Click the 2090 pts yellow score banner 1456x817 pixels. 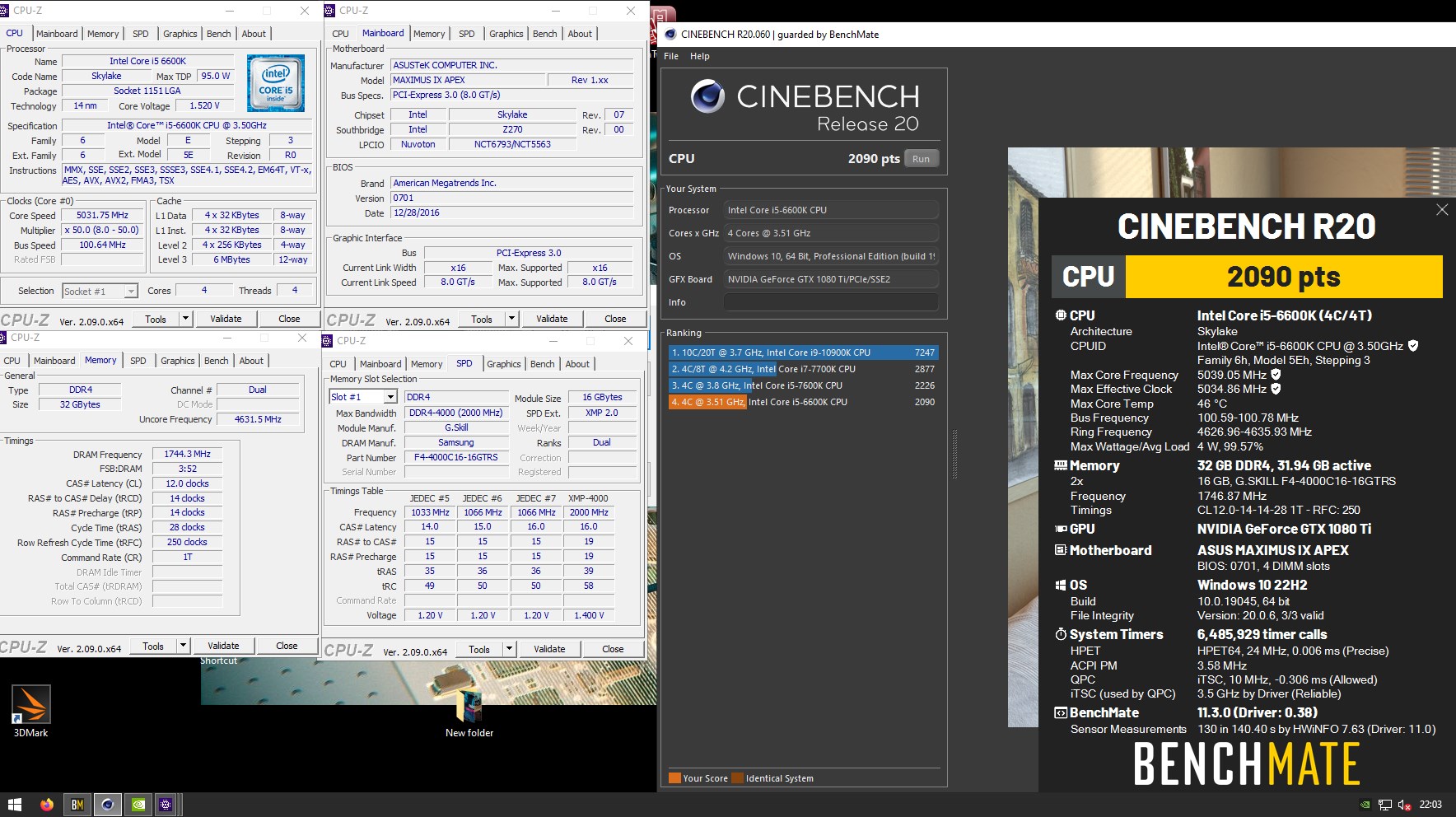(1283, 277)
